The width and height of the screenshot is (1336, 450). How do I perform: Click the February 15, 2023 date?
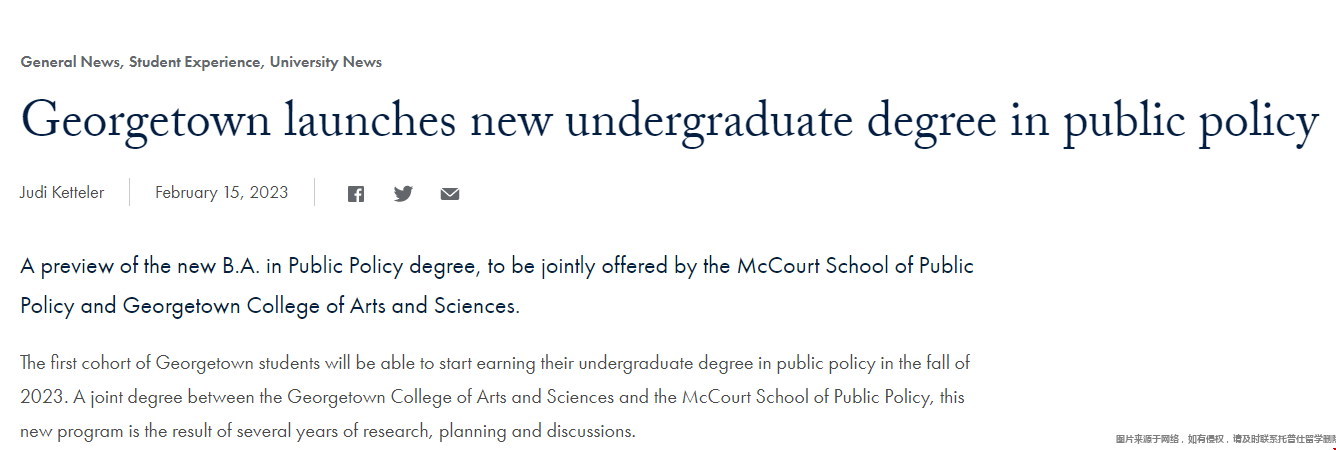[x=221, y=193]
